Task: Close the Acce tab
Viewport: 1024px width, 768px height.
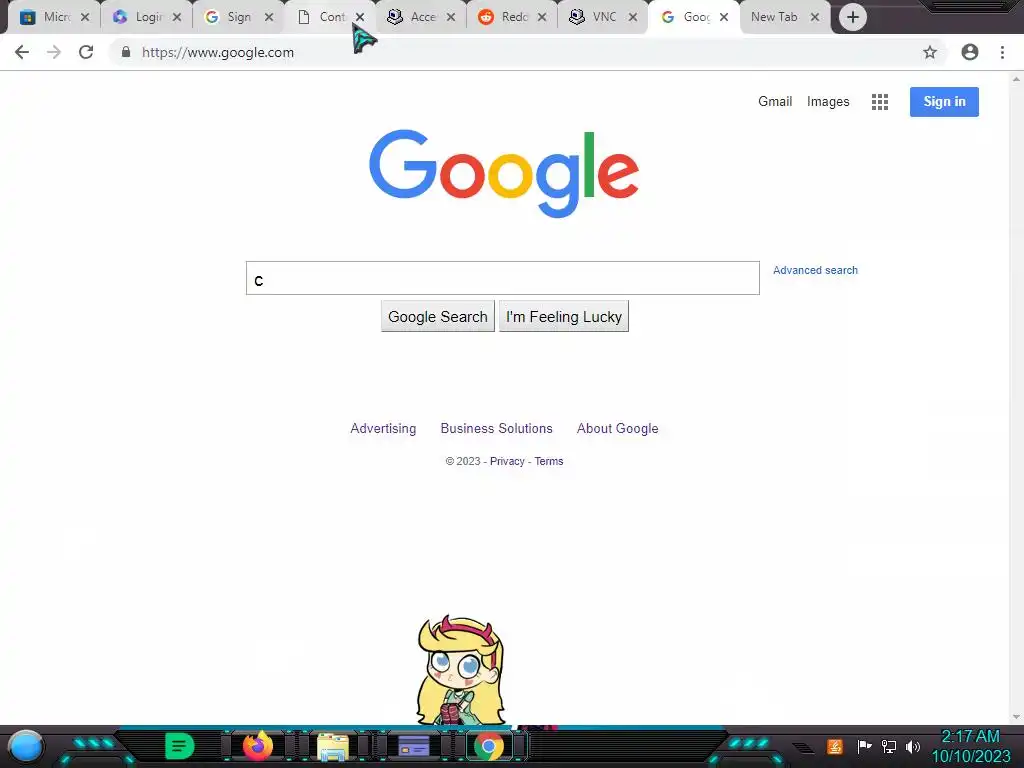Action: tap(451, 18)
